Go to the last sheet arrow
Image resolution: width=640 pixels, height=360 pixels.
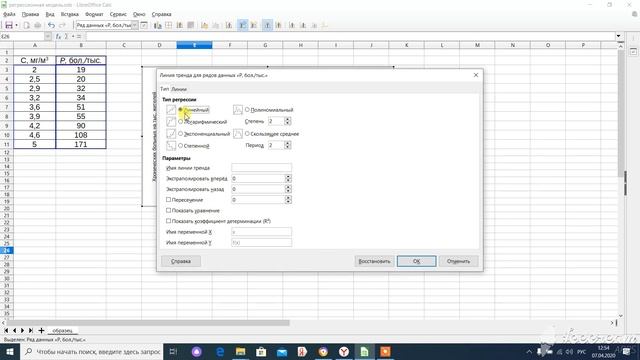click(x=31, y=330)
